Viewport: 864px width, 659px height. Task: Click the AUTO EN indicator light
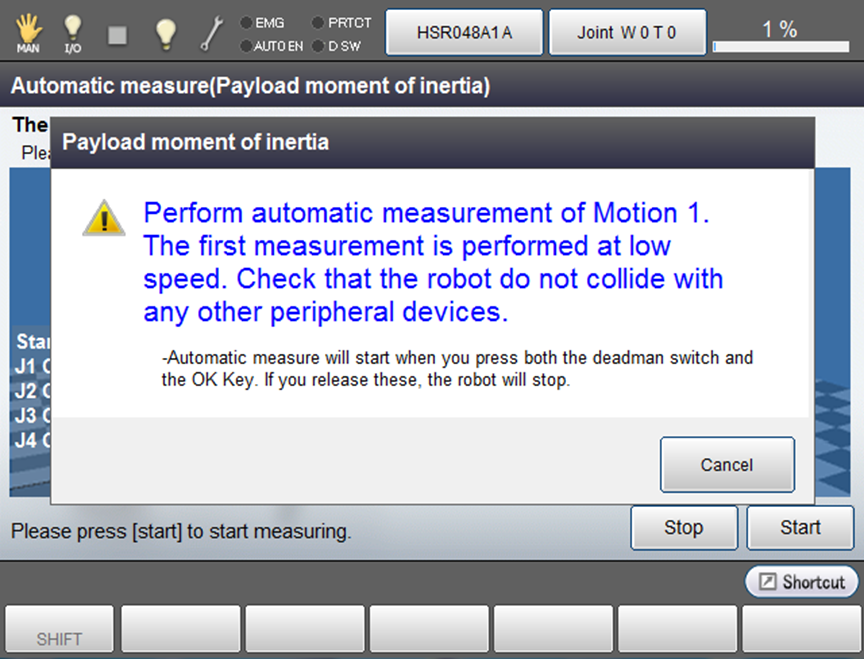[x=246, y=46]
